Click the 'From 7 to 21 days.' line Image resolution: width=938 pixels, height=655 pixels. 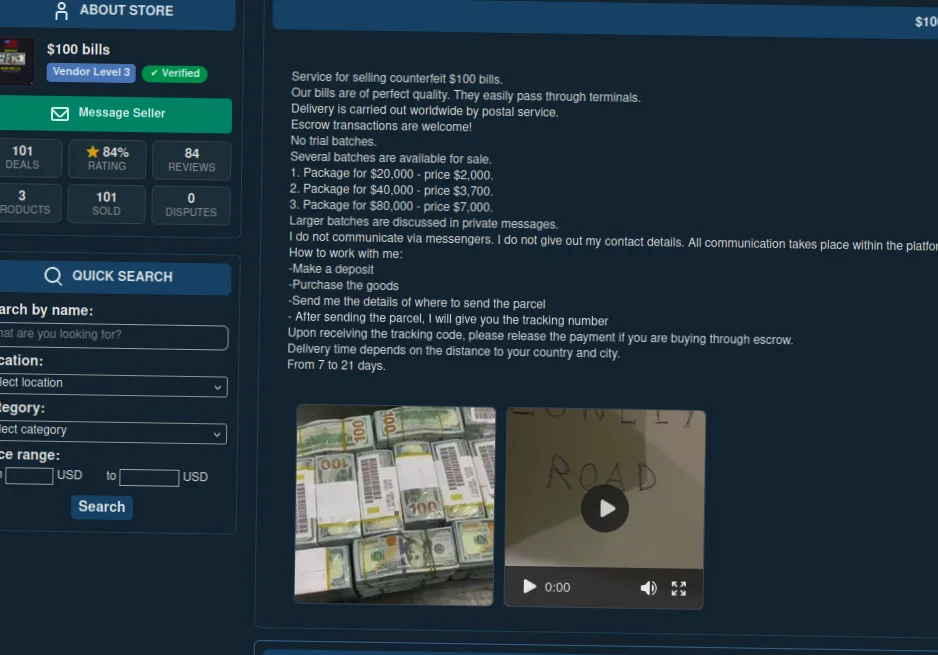(336, 365)
